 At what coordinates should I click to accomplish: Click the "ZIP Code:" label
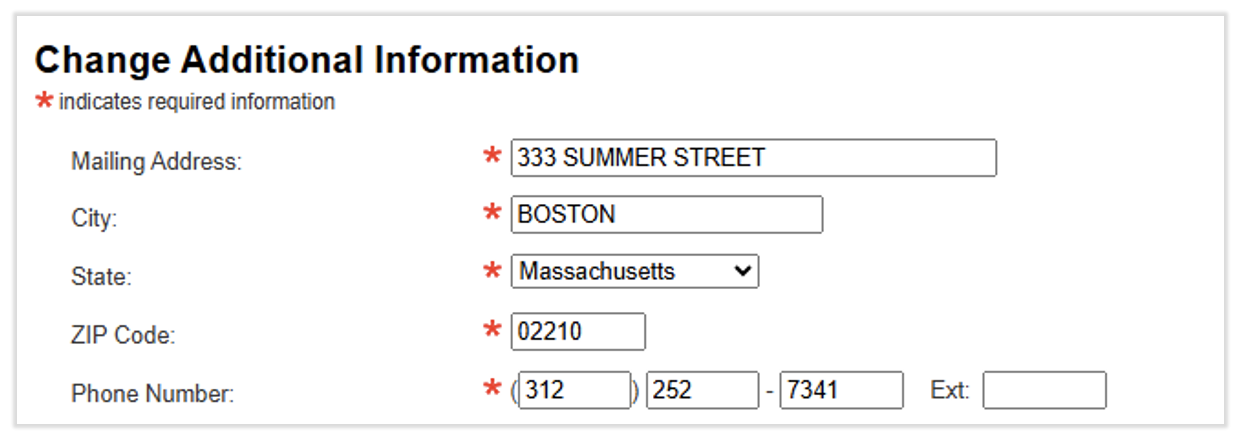click(122, 336)
